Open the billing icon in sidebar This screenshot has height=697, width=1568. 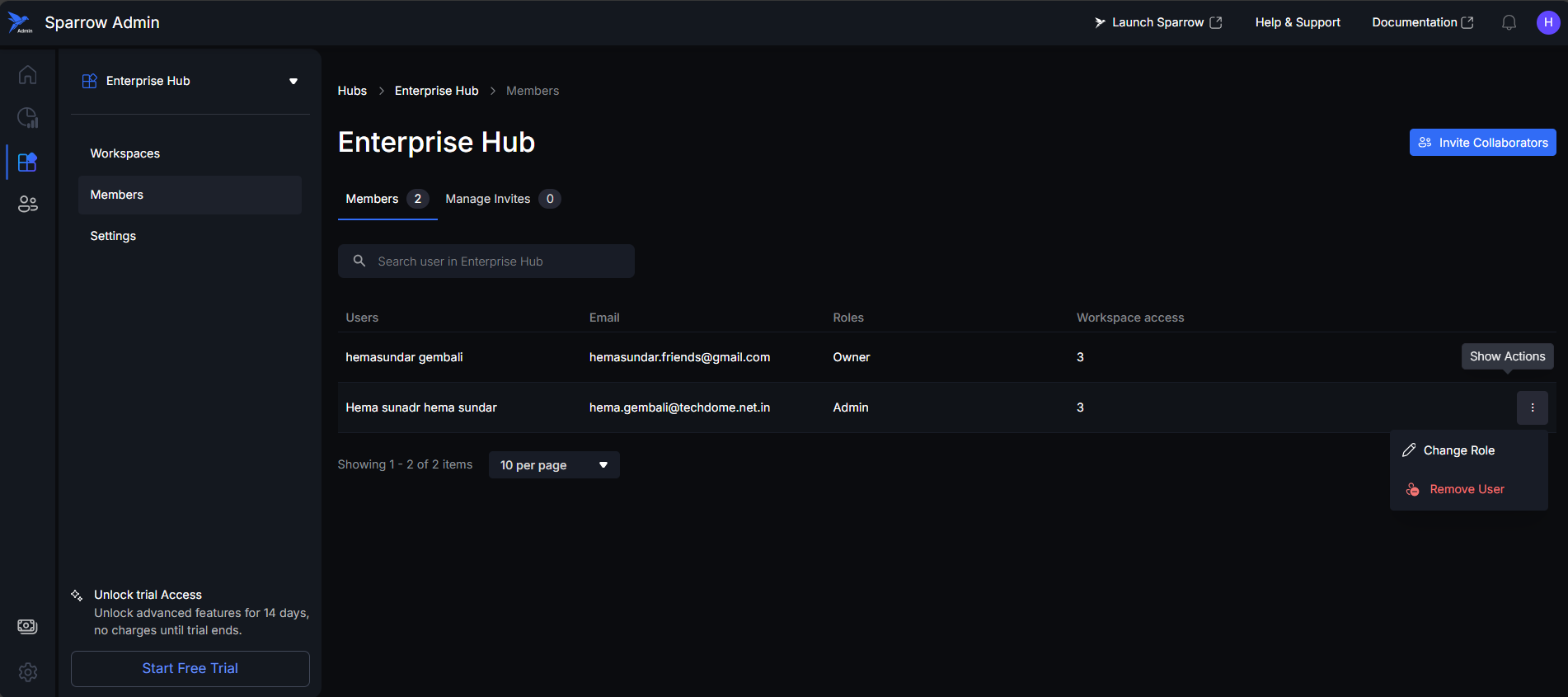pyautogui.click(x=27, y=627)
